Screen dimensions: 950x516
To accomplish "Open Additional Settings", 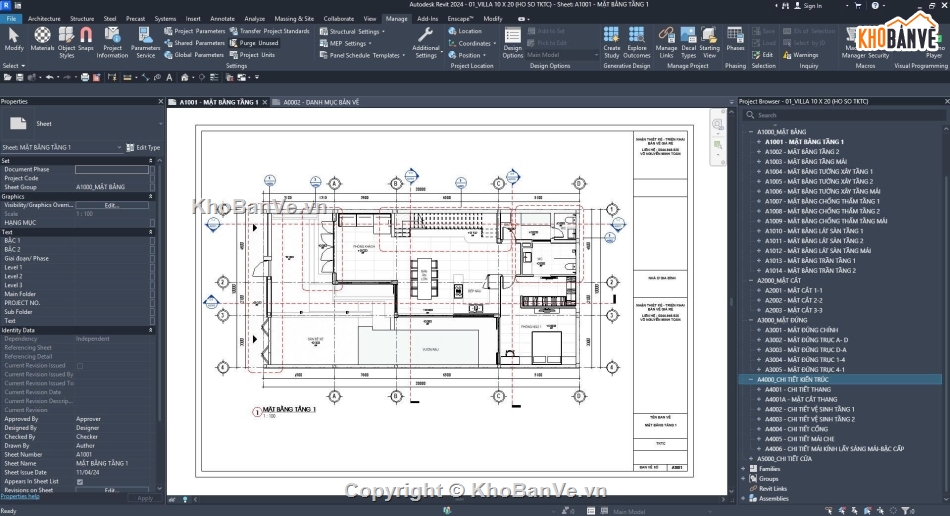I will click(426, 42).
